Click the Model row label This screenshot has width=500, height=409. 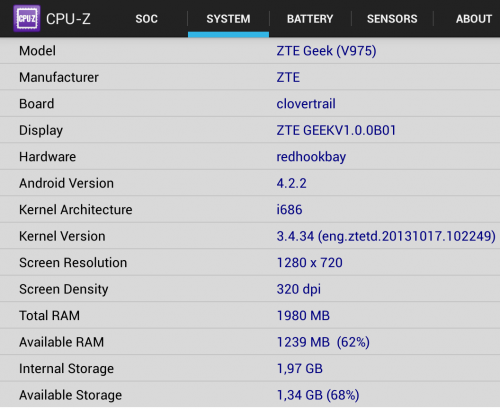(37, 51)
